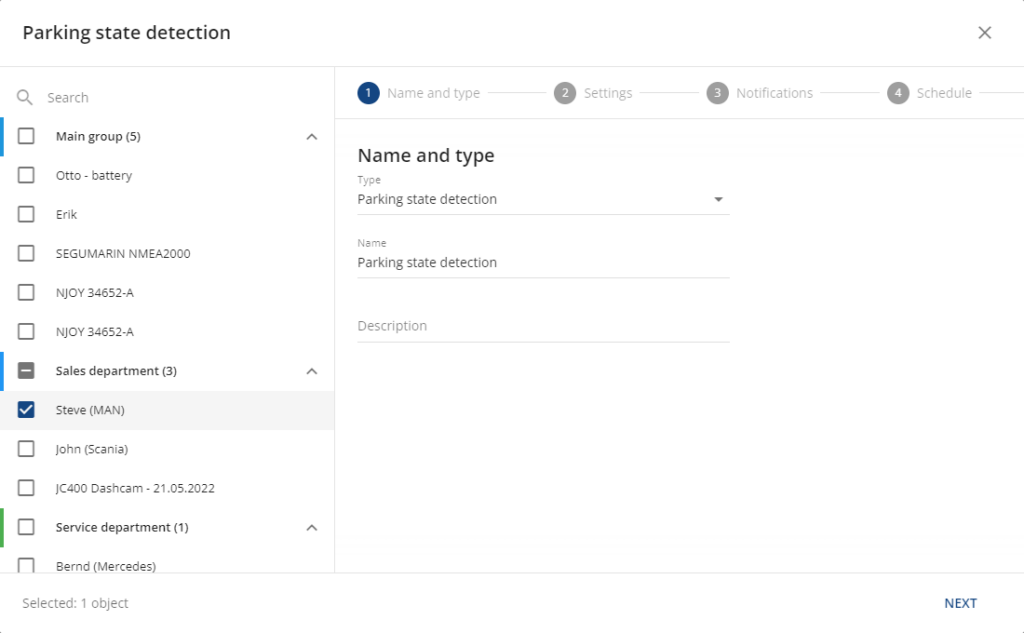Check the Otto - battery checkbox
The height and width of the screenshot is (633, 1024).
[27, 175]
